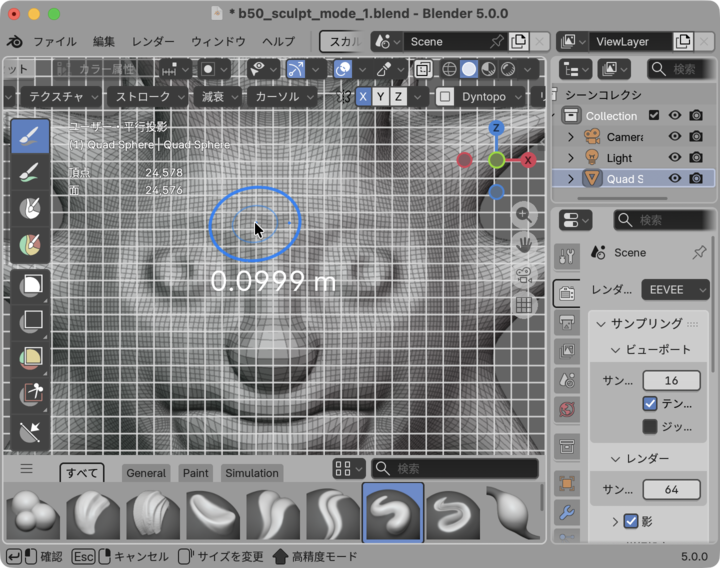Collapse the サンプリング panel
Viewport: 720px width, 568px height.
tap(601, 324)
